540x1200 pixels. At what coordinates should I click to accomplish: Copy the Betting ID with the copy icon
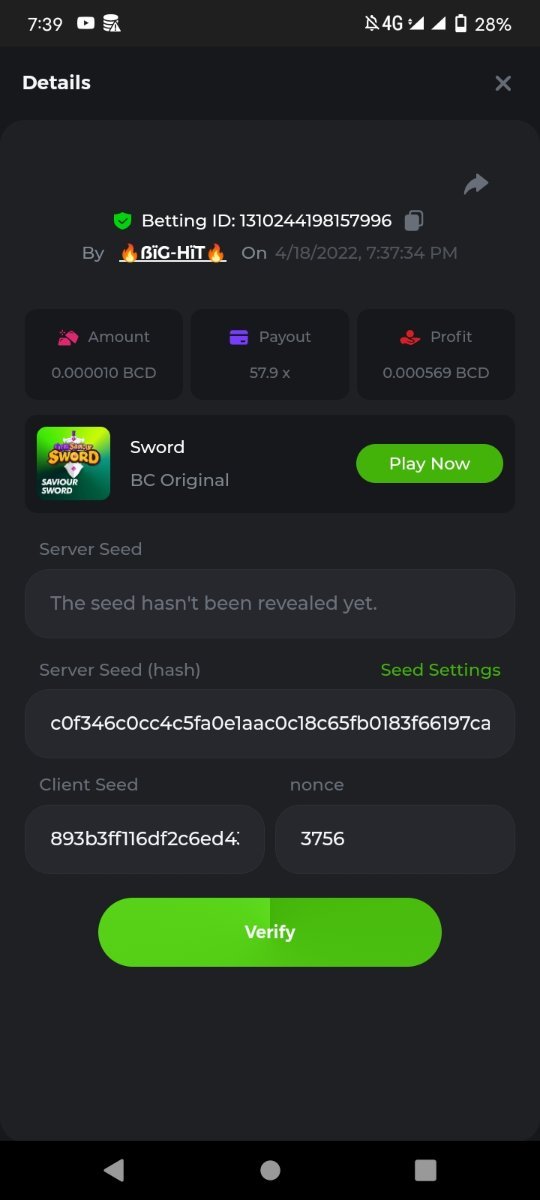pyautogui.click(x=414, y=220)
